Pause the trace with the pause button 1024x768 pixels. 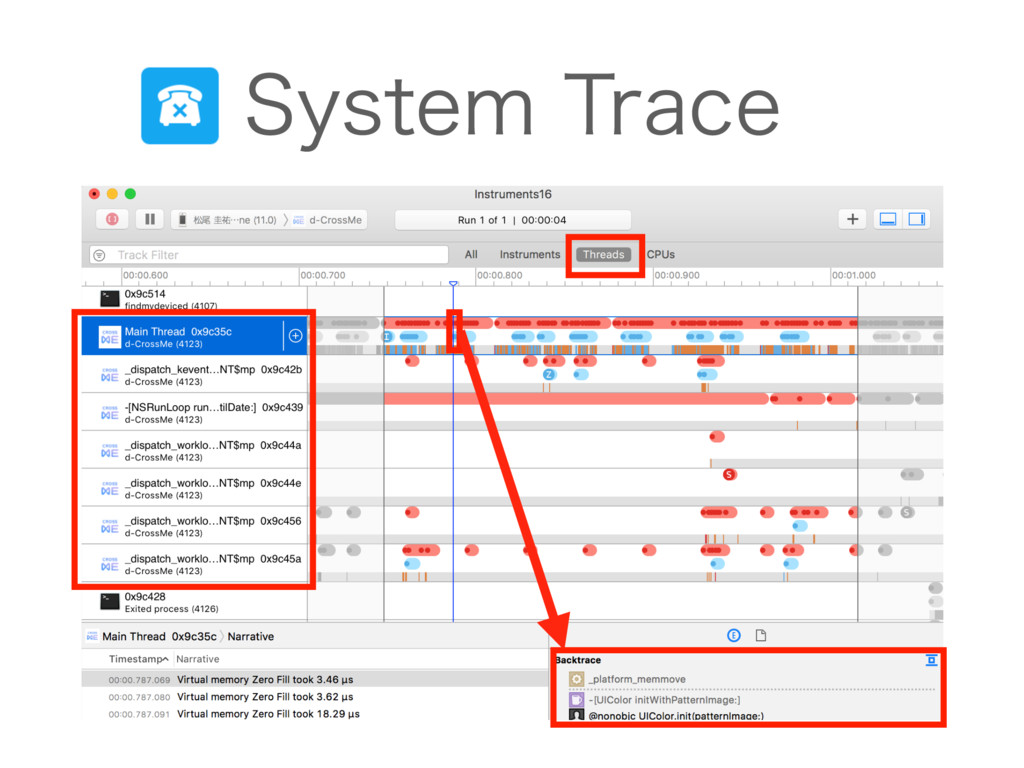tap(150, 219)
